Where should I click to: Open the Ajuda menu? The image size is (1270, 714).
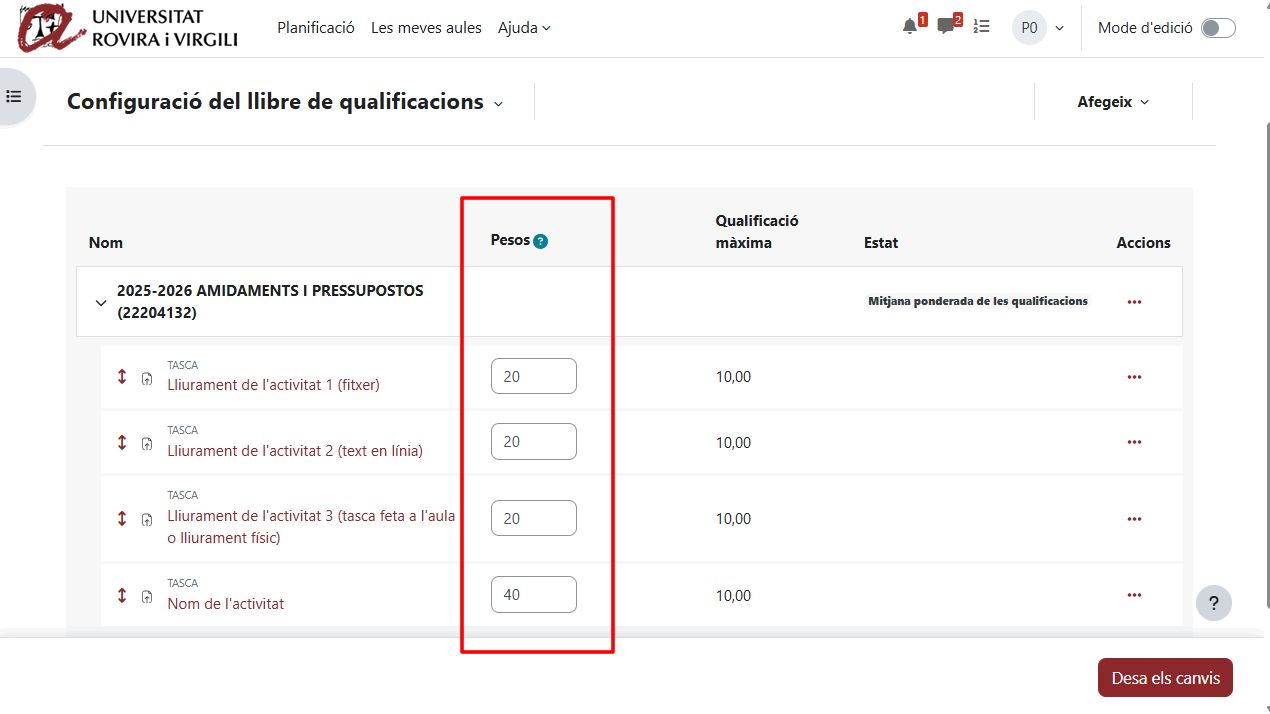point(524,28)
